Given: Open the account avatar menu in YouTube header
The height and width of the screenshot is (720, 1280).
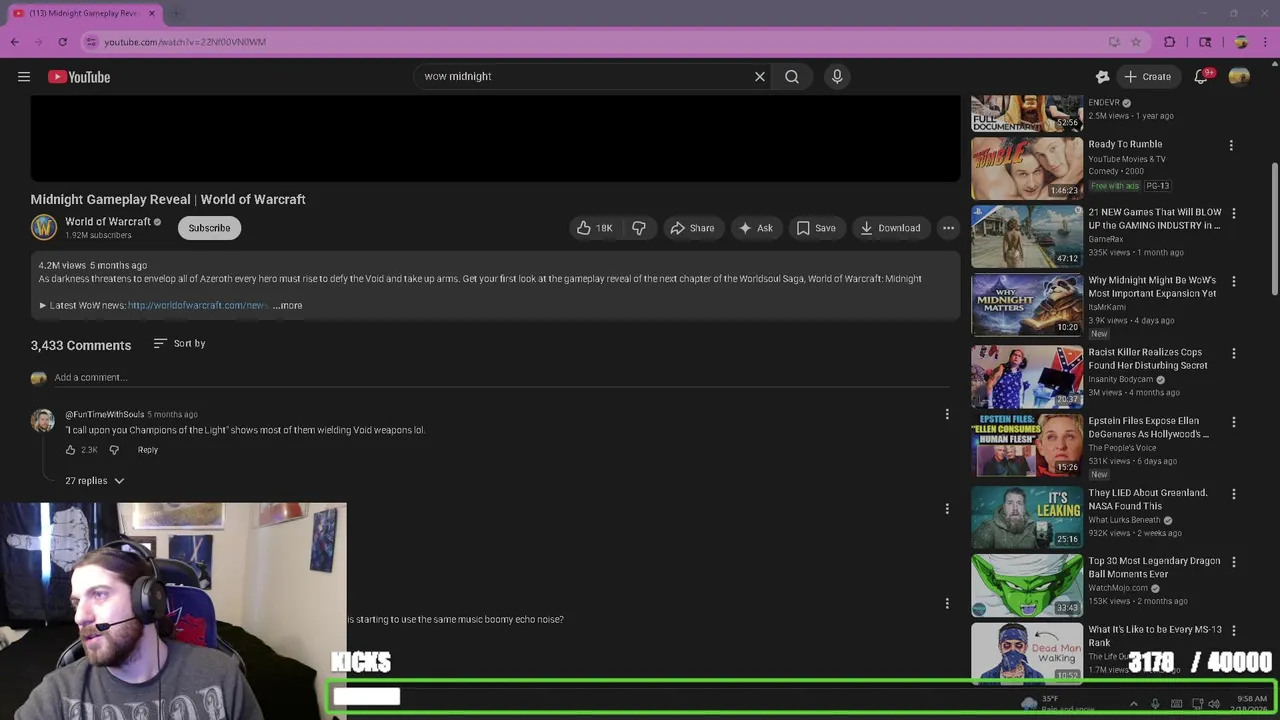Looking at the screenshot, I should (x=1239, y=77).
